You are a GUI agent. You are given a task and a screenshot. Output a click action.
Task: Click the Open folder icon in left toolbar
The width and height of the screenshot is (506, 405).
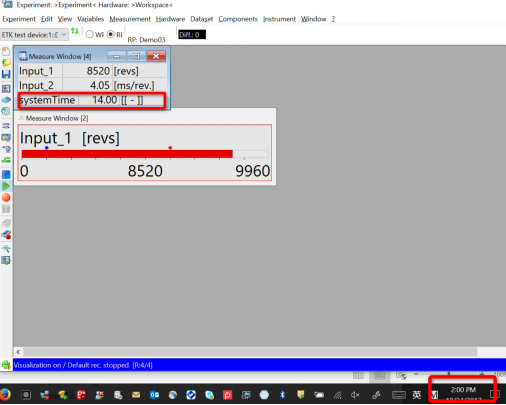6,63
